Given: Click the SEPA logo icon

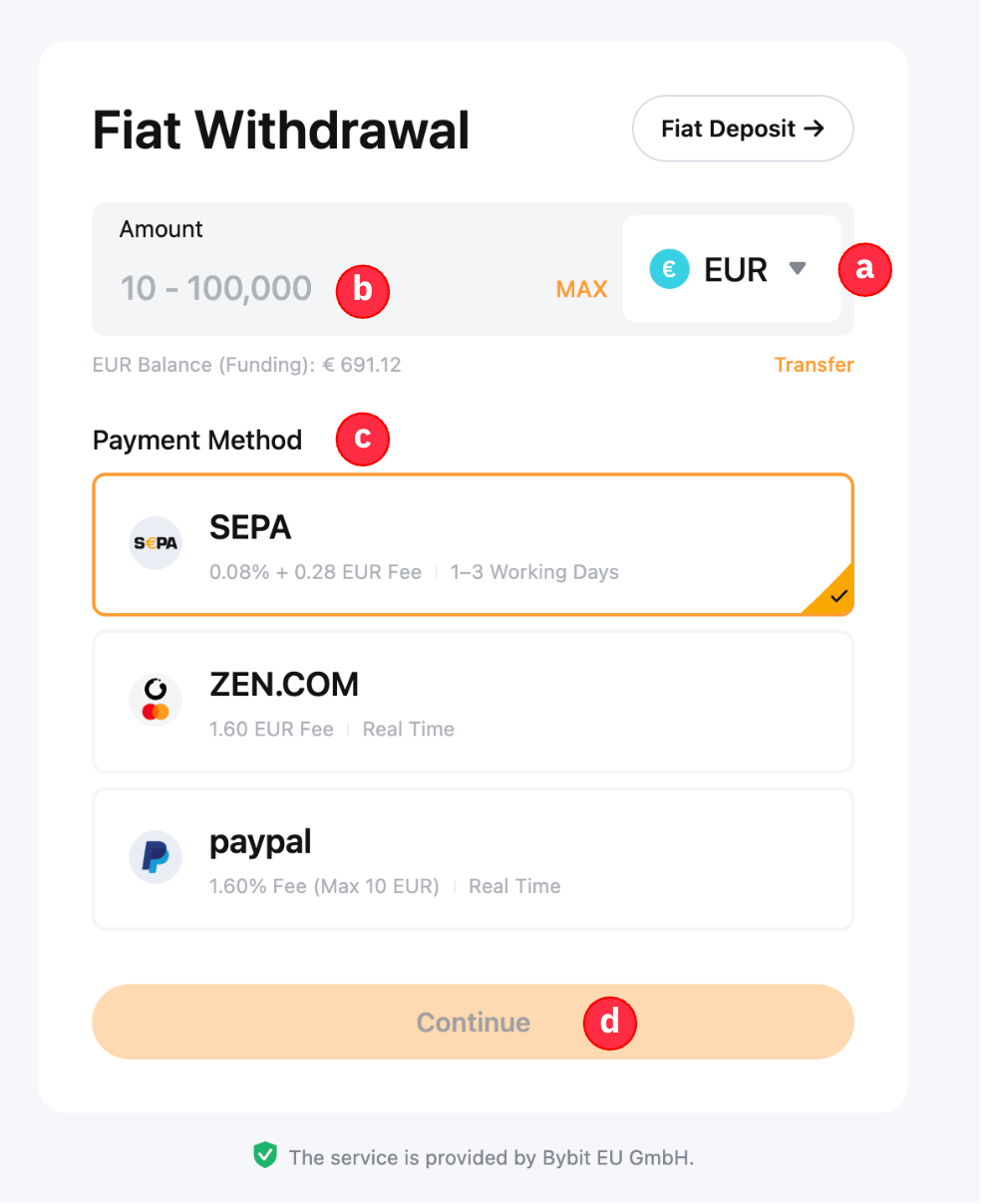Looking at the screenshot, I should pos(156,543).
